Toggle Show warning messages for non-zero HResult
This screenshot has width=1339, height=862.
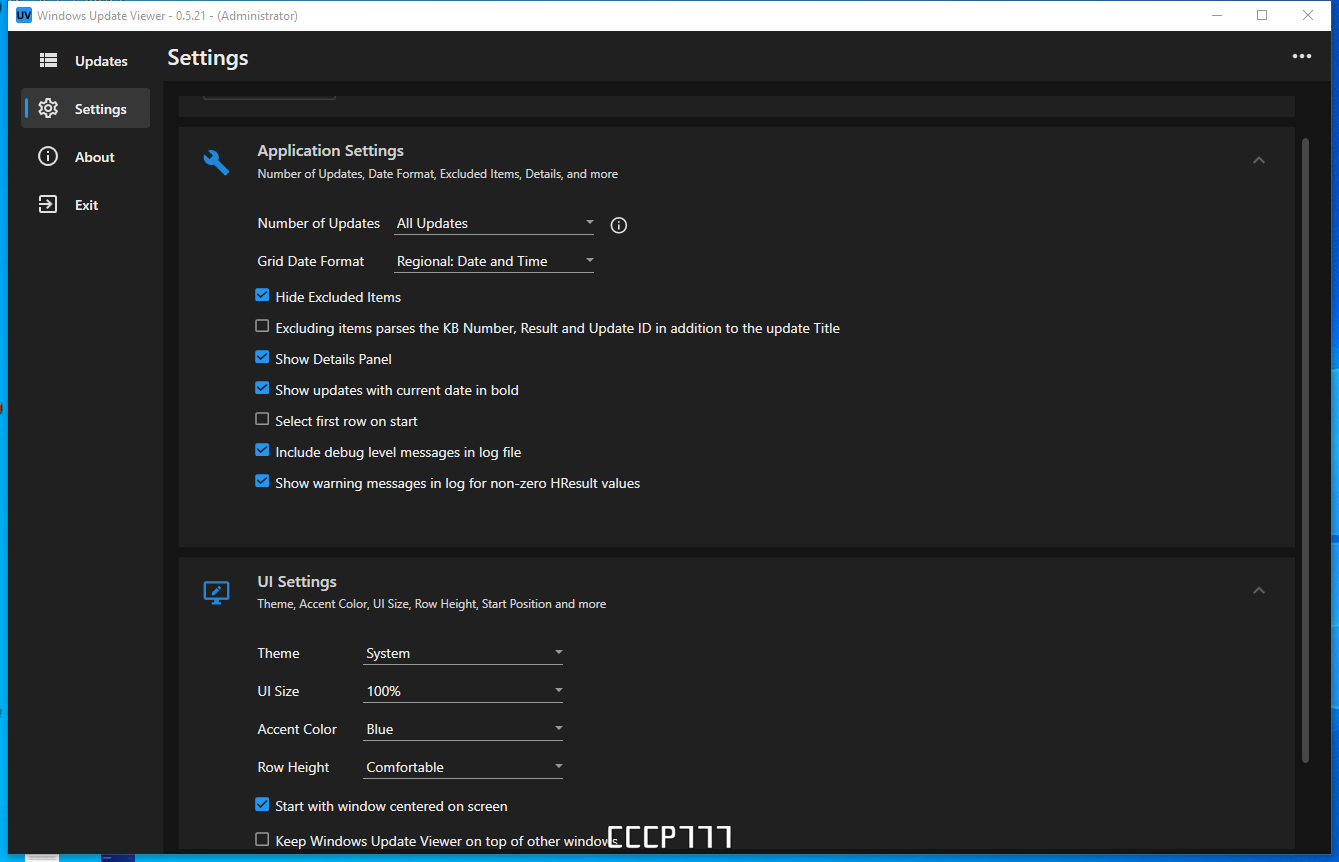[262, 481]
